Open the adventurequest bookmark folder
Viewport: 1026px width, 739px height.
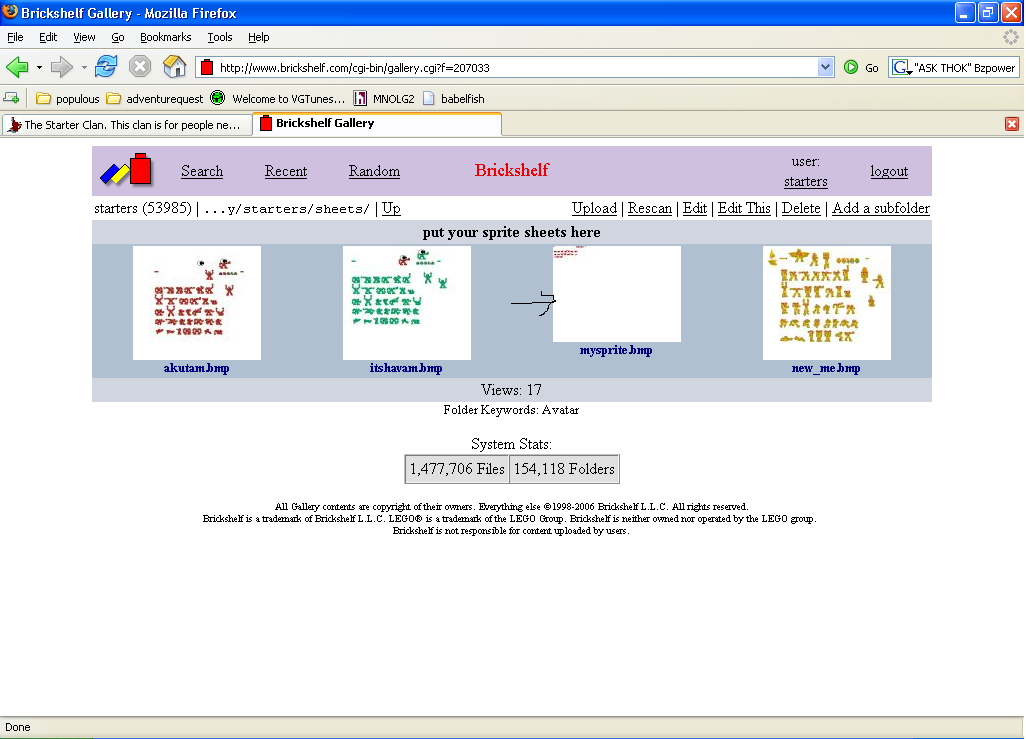pos(155,99)
